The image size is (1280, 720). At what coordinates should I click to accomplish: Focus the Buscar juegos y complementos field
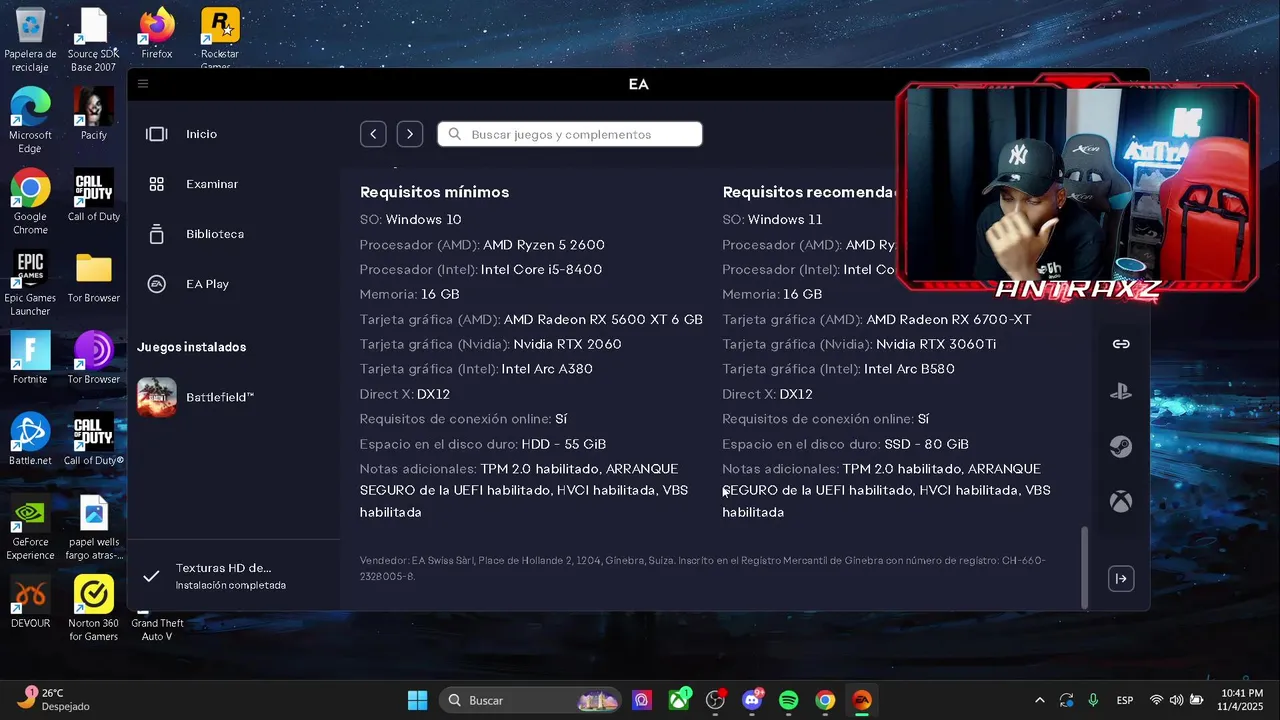point(569,134)
